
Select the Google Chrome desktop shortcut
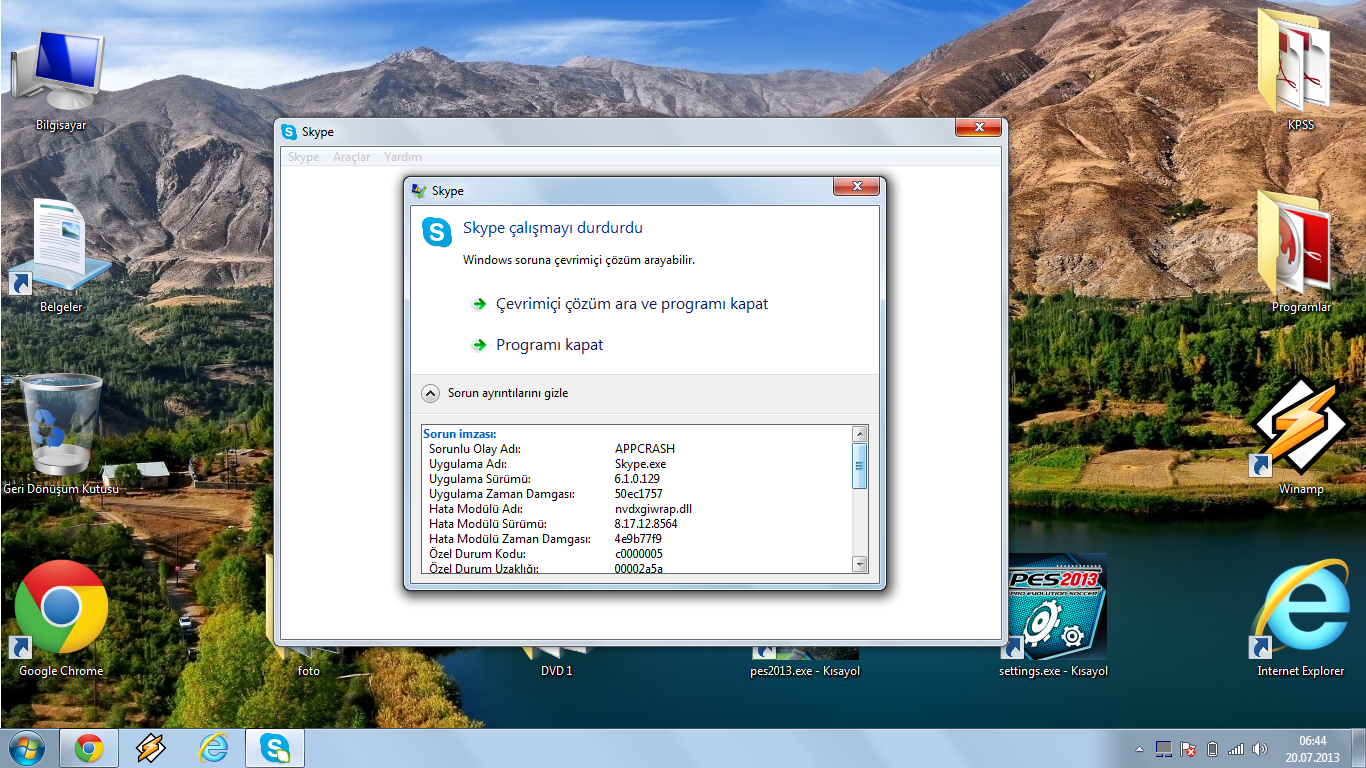click(61, 618)
